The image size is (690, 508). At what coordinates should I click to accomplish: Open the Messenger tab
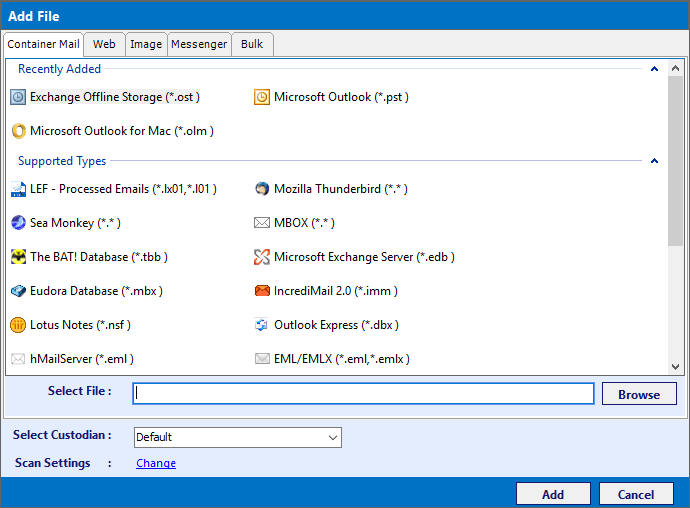(199, 44)
